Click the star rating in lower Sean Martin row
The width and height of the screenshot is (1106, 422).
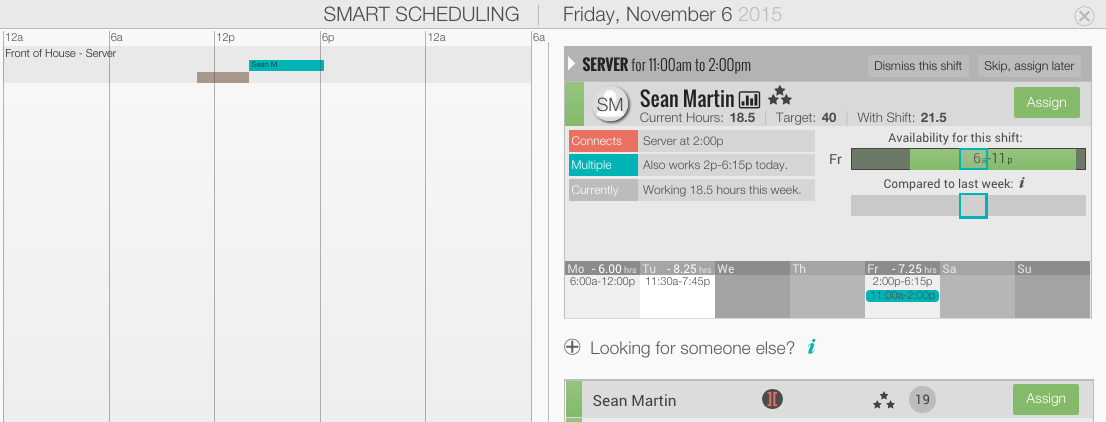pyautogui.click(x=883, y=400)
